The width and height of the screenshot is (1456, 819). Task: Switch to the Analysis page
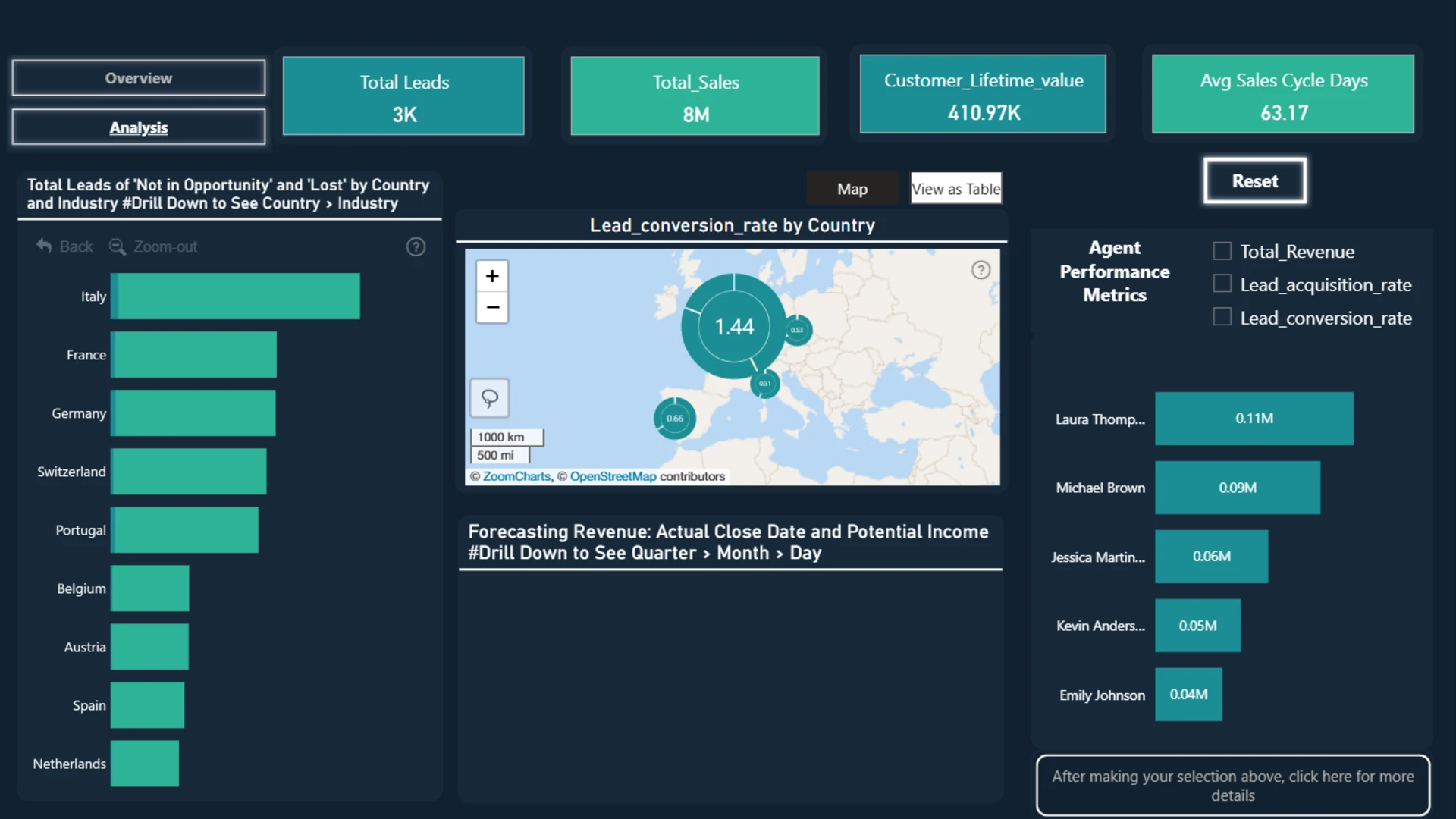pos(139,127)
